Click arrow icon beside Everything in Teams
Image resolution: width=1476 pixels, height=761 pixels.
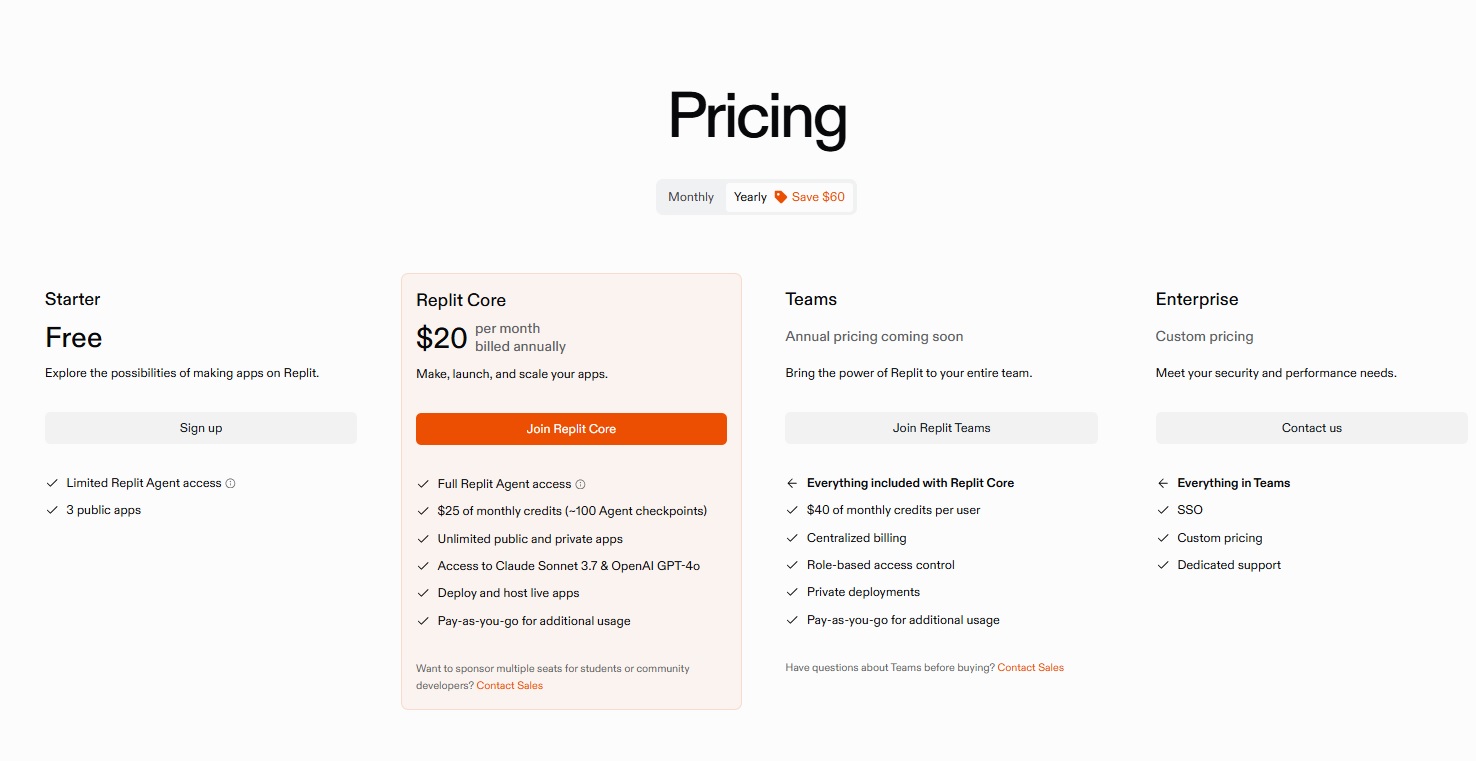1163,483
